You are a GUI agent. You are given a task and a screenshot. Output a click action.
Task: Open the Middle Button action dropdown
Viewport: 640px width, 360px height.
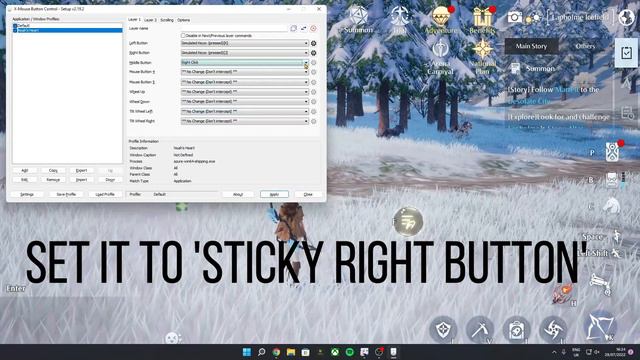[244, 62]
